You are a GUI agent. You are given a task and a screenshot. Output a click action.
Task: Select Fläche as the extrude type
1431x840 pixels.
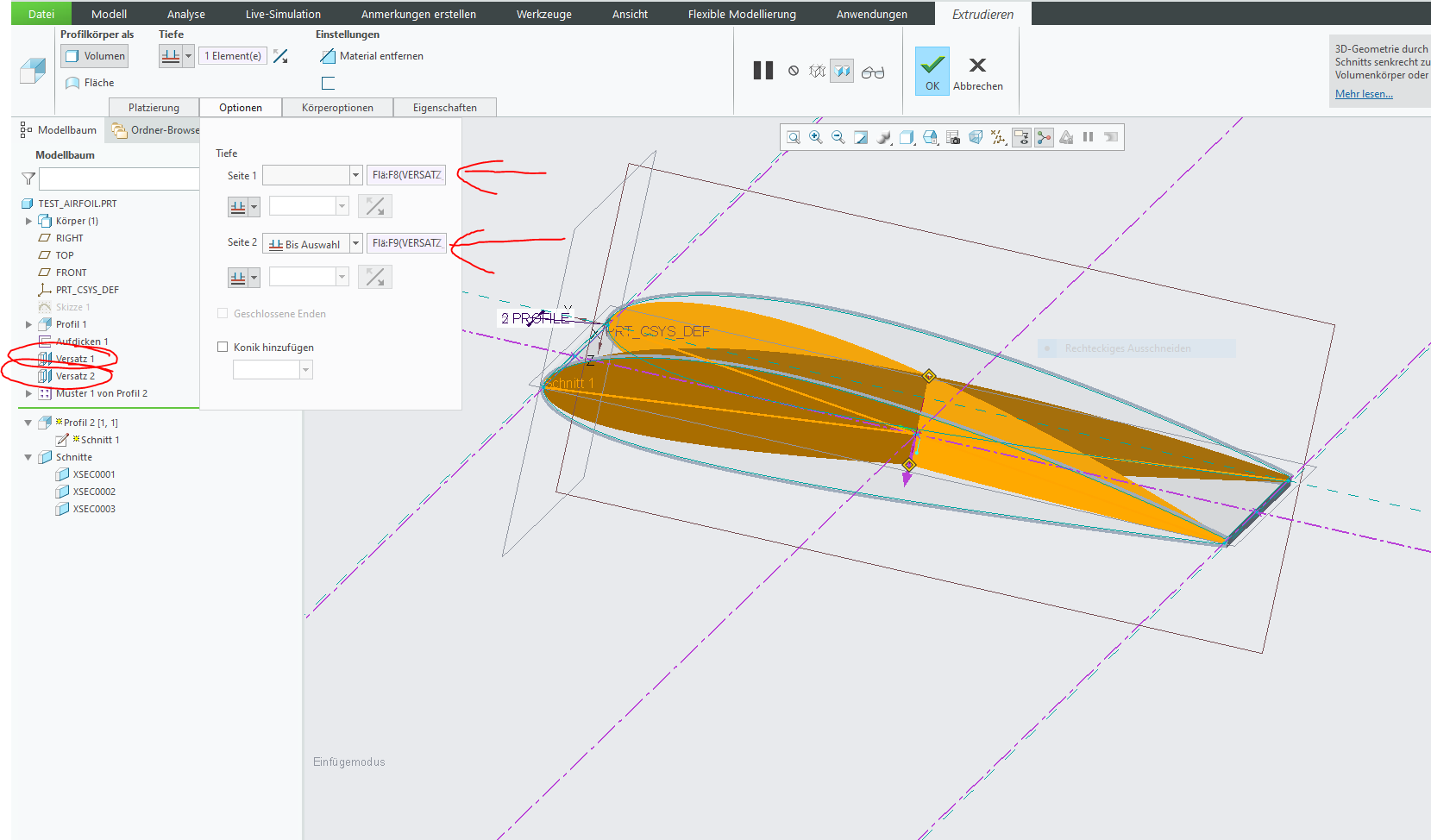(90, 83)
